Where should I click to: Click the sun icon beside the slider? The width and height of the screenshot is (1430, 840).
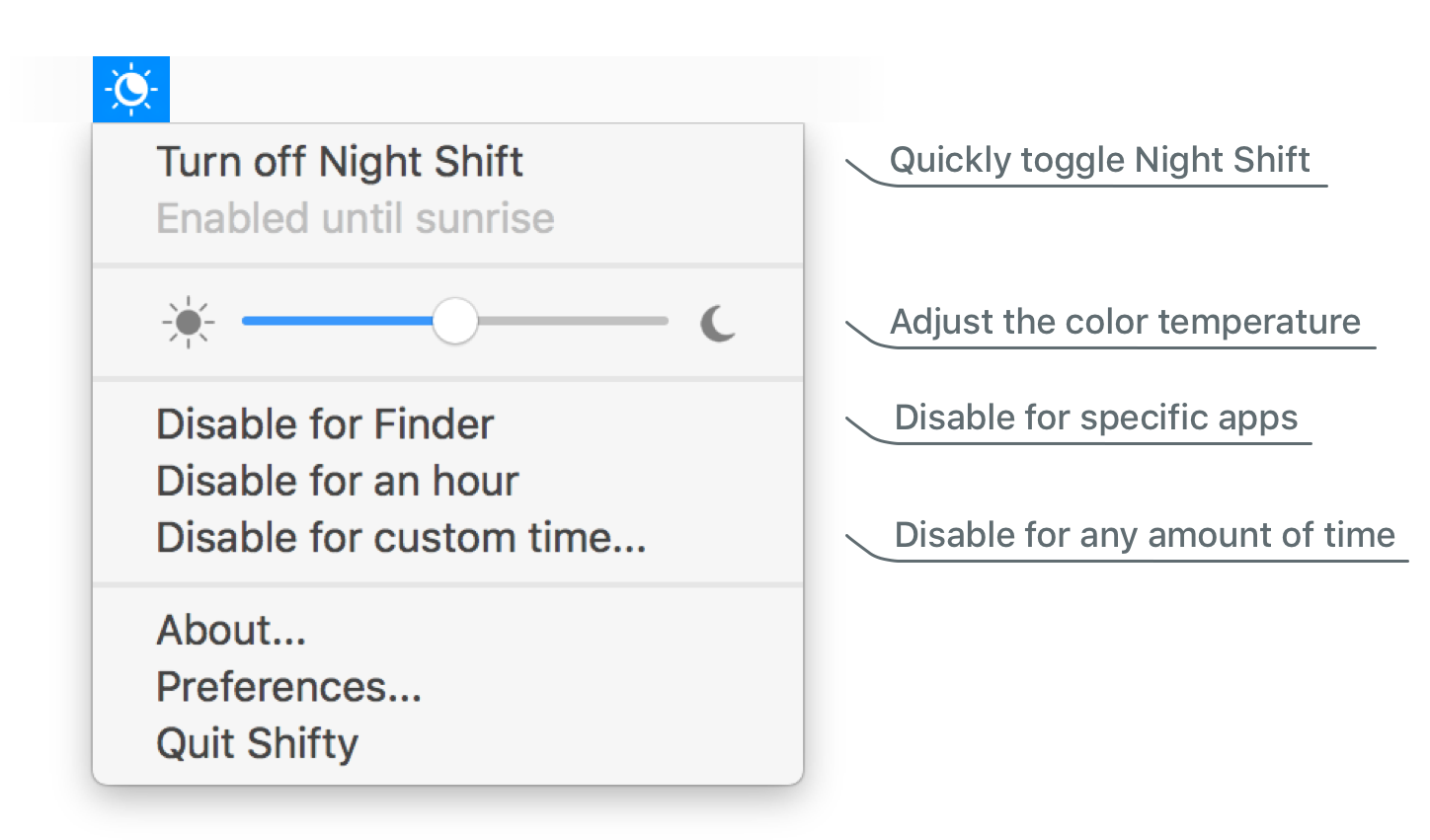coord(188,323)
